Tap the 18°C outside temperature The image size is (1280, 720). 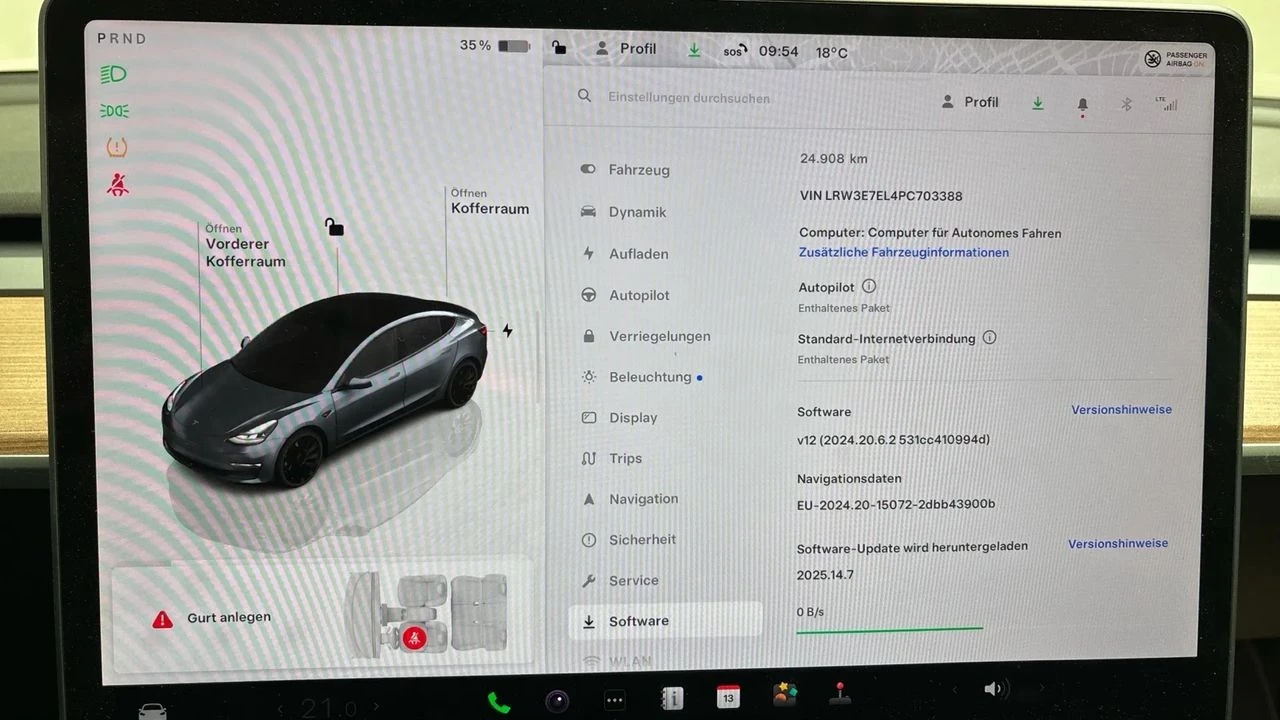coord(831,52)
